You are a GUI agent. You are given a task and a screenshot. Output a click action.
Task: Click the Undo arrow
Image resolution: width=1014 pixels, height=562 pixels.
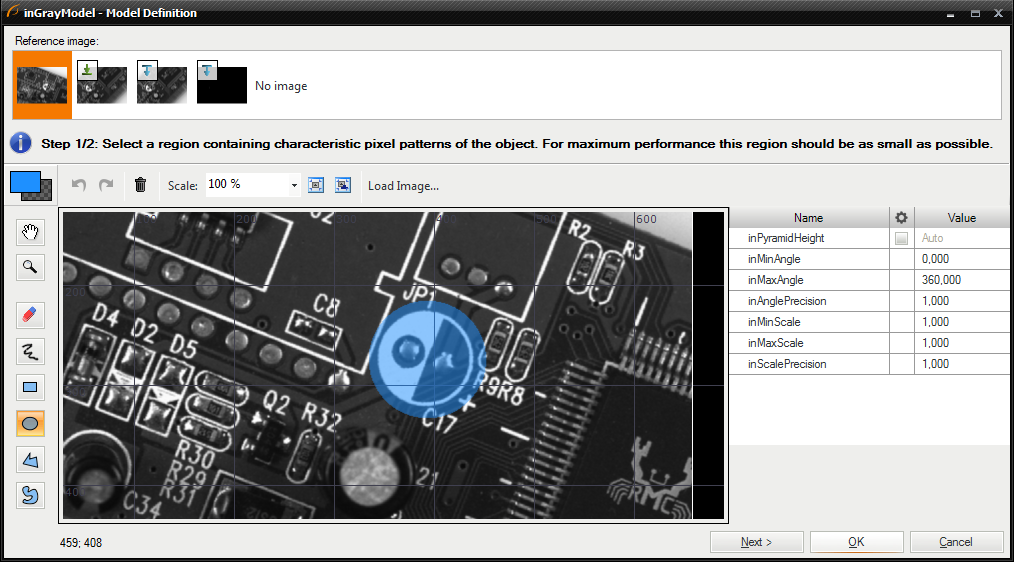click(x=79, y=185)
